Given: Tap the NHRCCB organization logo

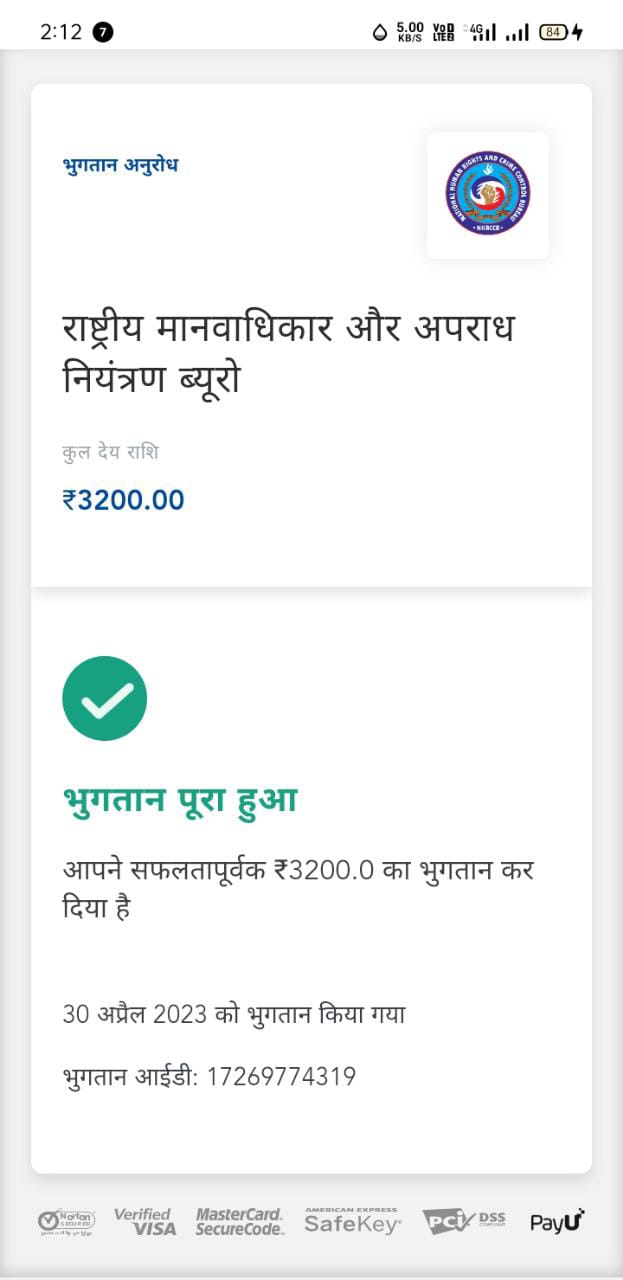Looking at the screenshot, I should pyautogui.click(x=487, y=194).
